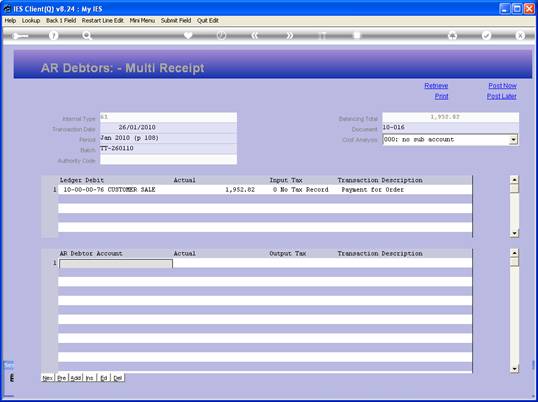Click the Del button in bottom row
Image resolution: width=538 pixels, height=402 pixels.
(x=118, y=378)
